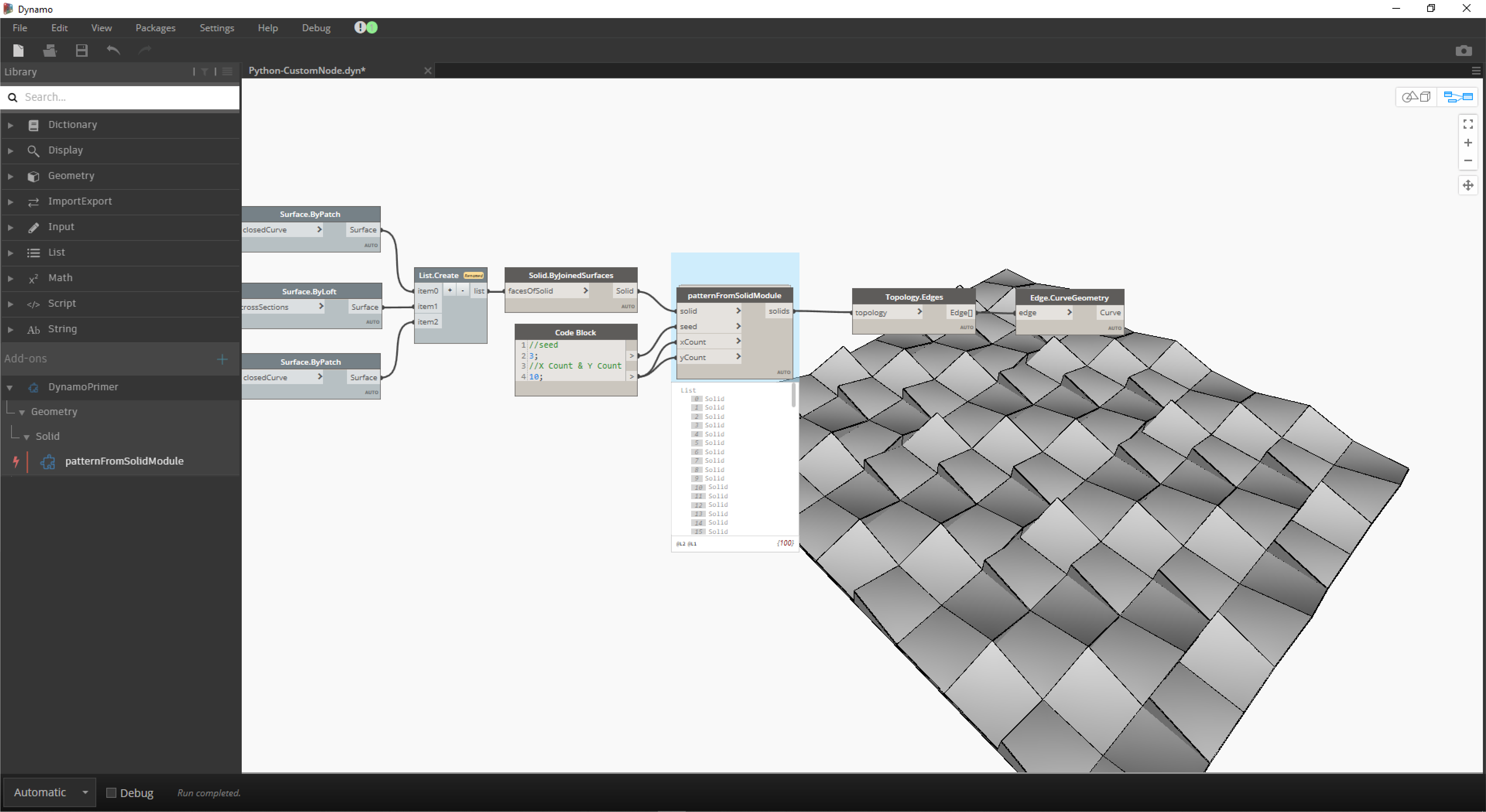Click the plus button on List.Create
The width and height of the screenshot is (1486, 812).
point(450,291)
